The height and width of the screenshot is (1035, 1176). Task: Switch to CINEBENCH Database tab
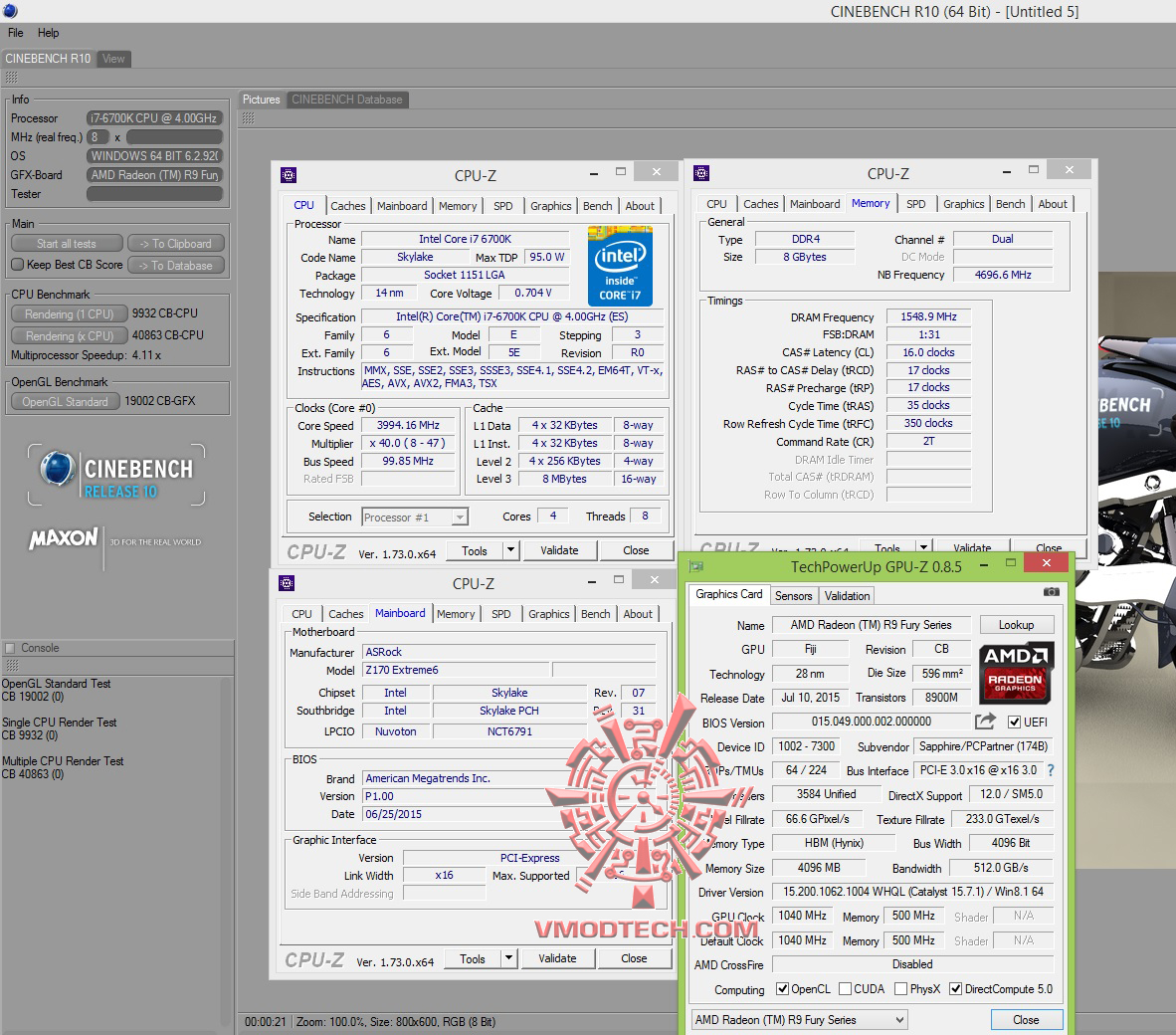[x=347, y=99]
